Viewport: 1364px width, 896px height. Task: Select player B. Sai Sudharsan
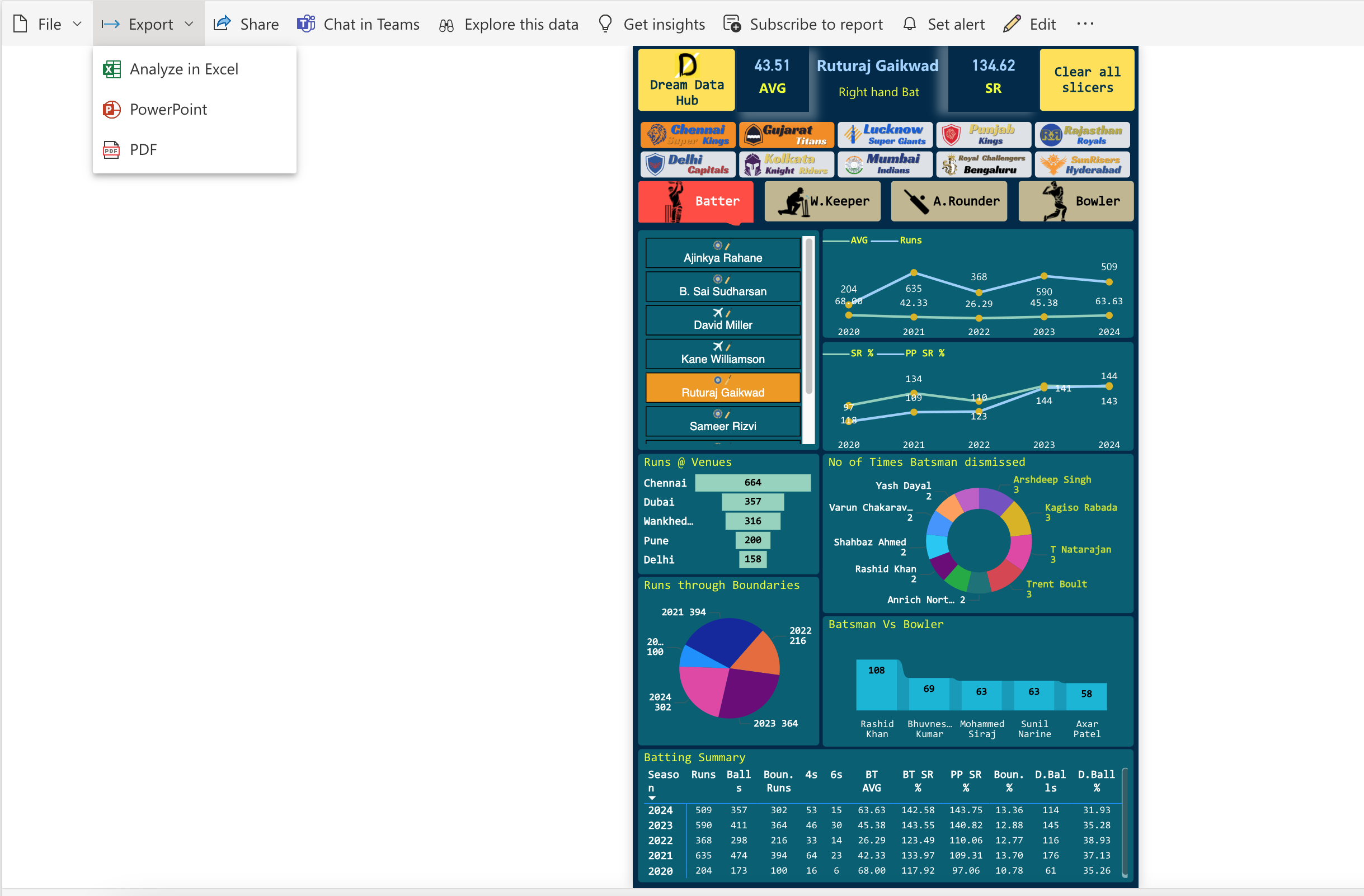click(723, 286)
